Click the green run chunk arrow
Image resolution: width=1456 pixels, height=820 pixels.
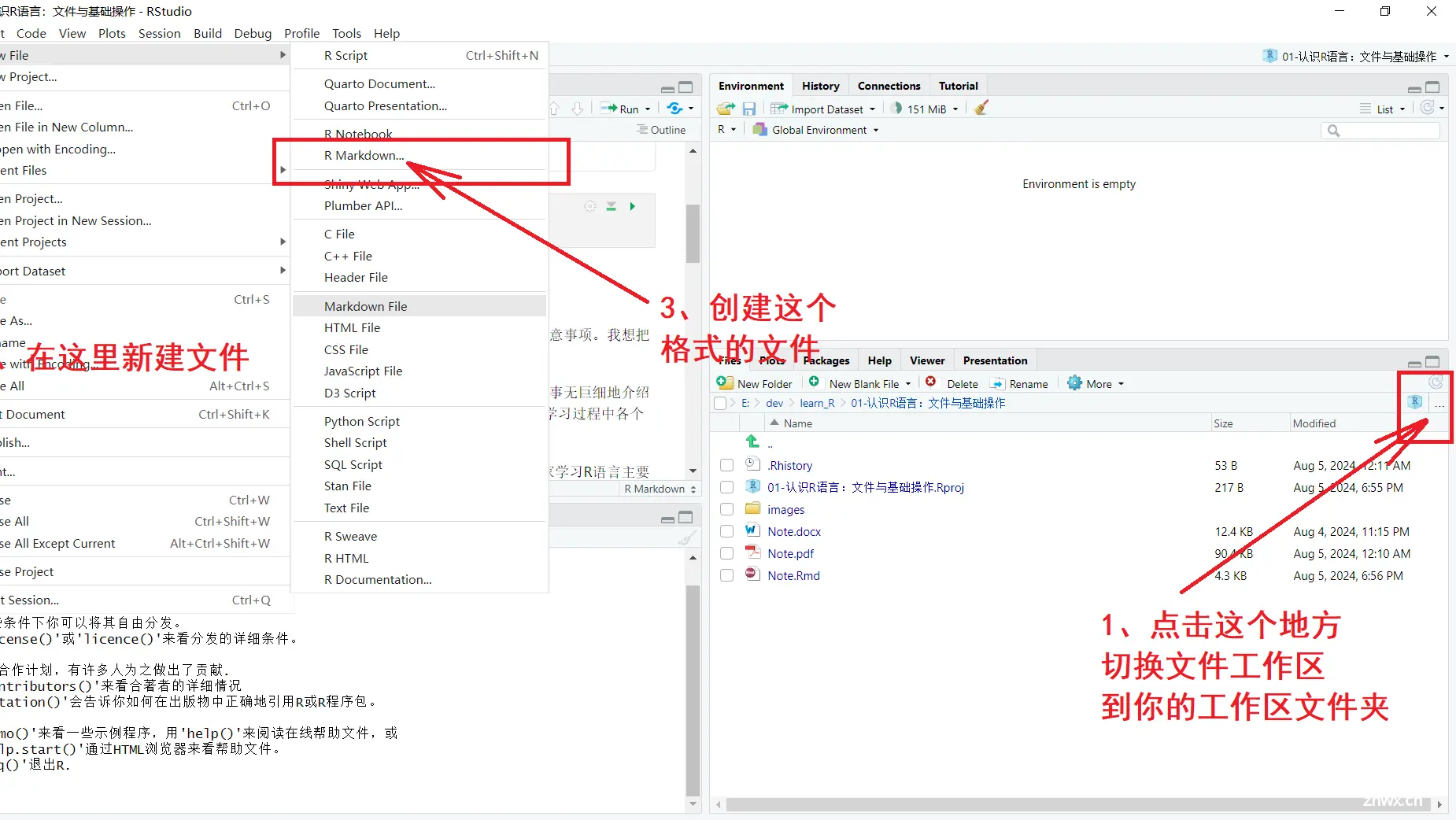pyautogui.click(x=632, y=206)
